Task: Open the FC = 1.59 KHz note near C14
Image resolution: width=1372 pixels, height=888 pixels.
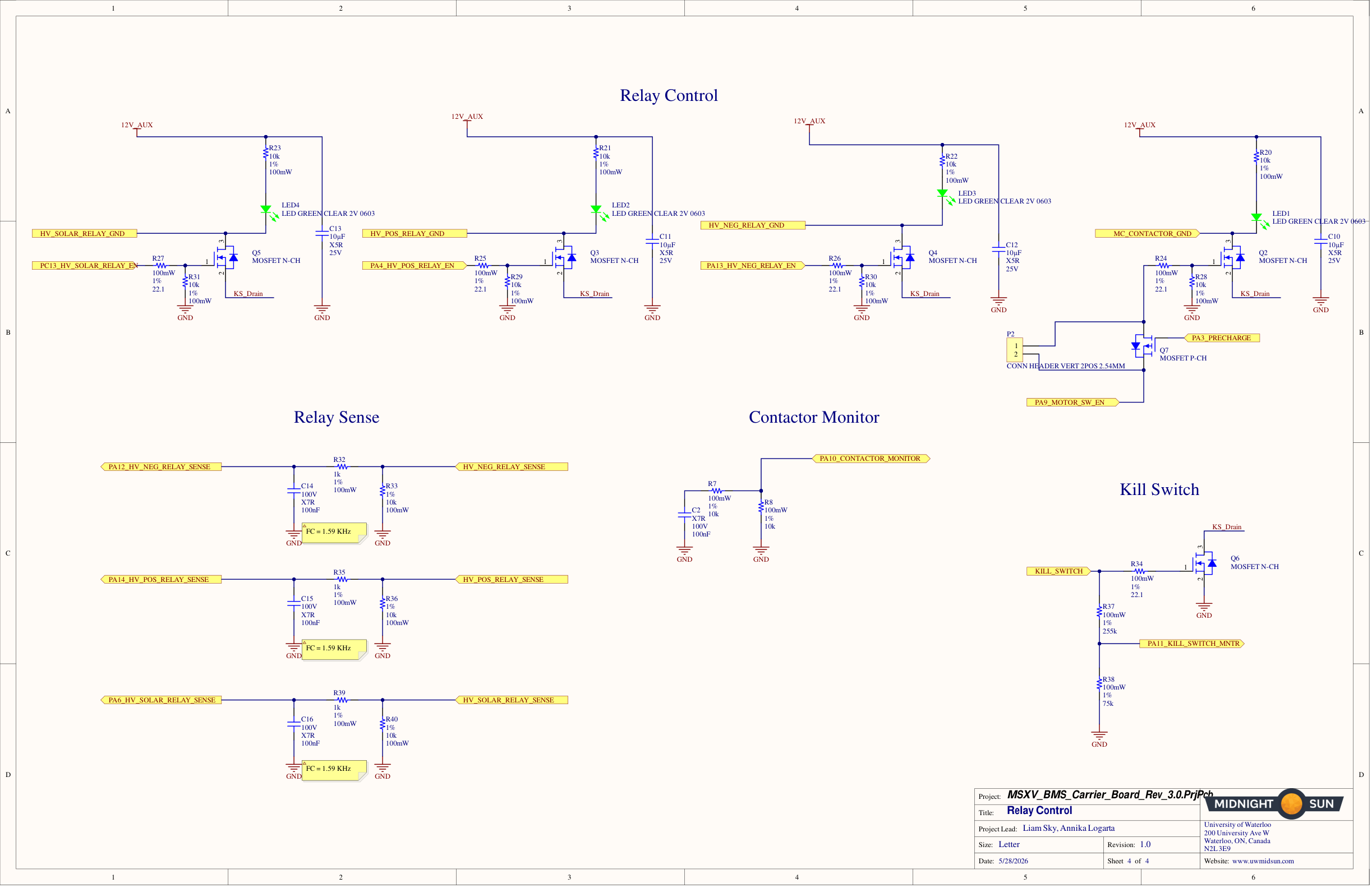Action: [334, 533]
